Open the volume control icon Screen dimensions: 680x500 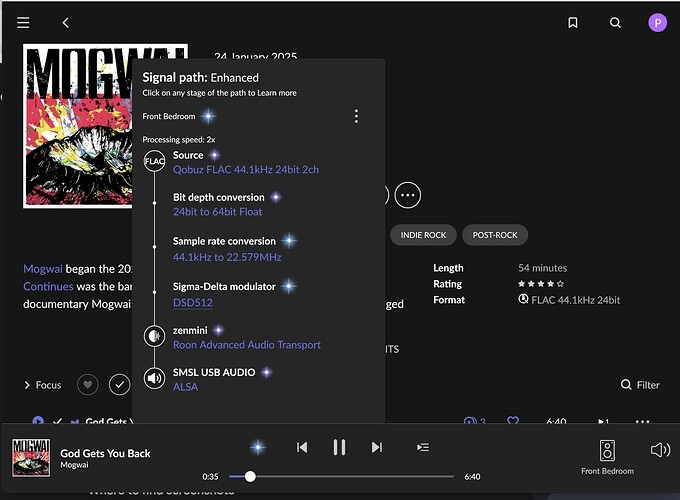pyautogui.click(x=660, y=450)
